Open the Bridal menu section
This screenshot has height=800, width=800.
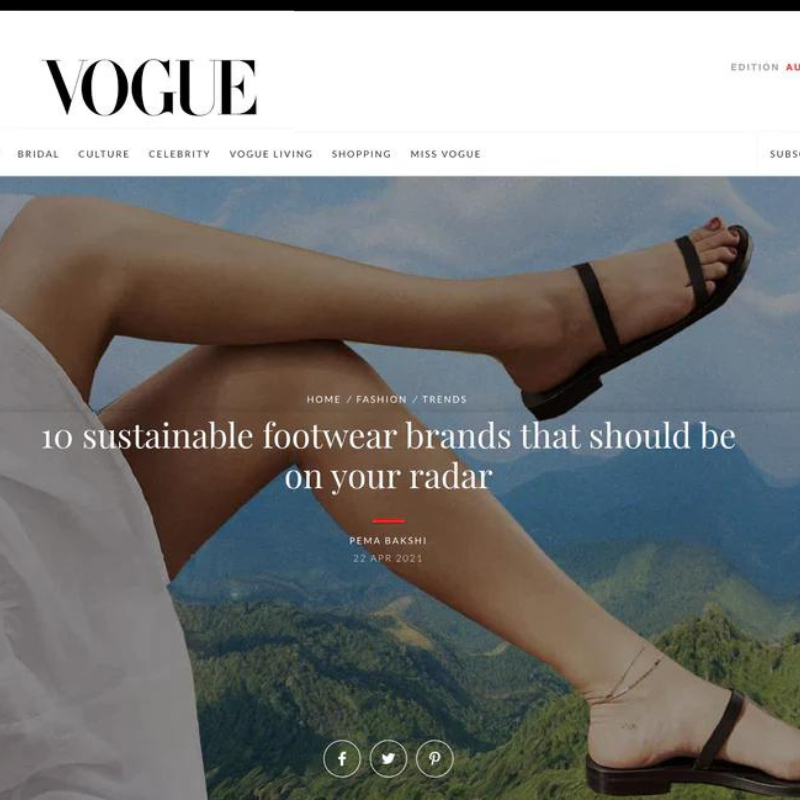38,154
